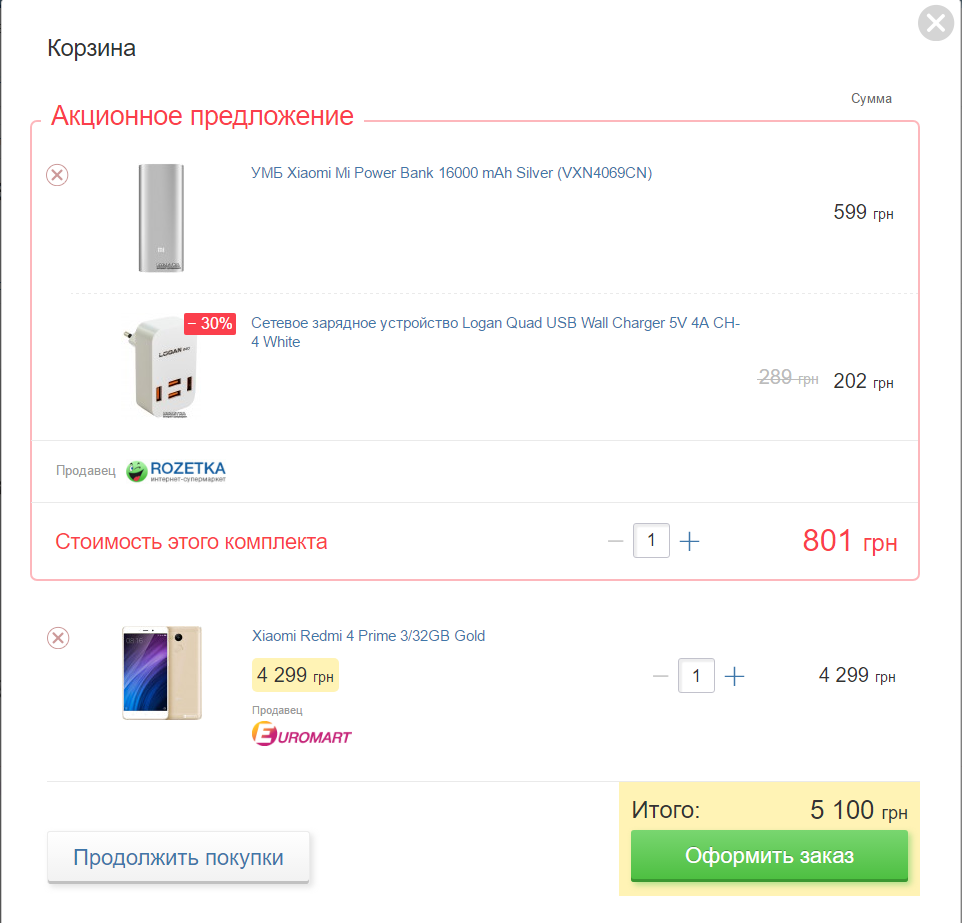Click the Euromart seller logo

click(301, 734)
